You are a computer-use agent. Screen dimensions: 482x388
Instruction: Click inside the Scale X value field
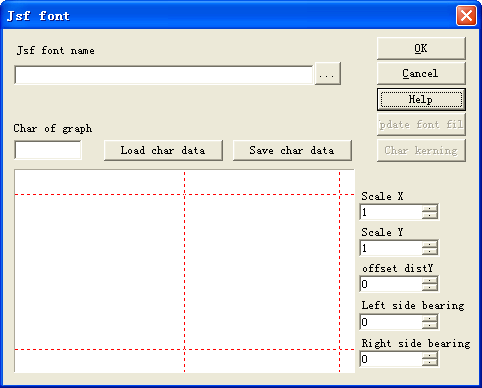point(391,212)
